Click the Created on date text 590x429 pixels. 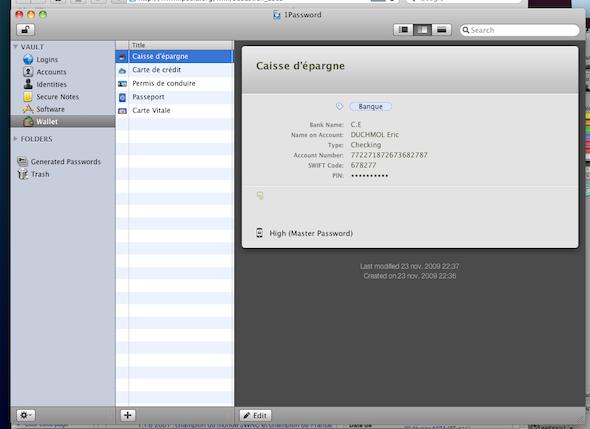coord(410,276)
